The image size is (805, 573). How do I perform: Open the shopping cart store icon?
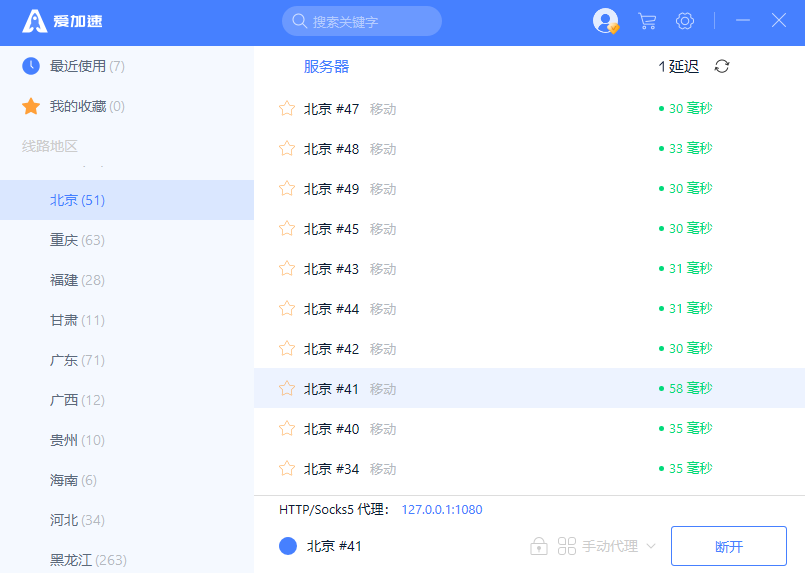coord(647,21)
